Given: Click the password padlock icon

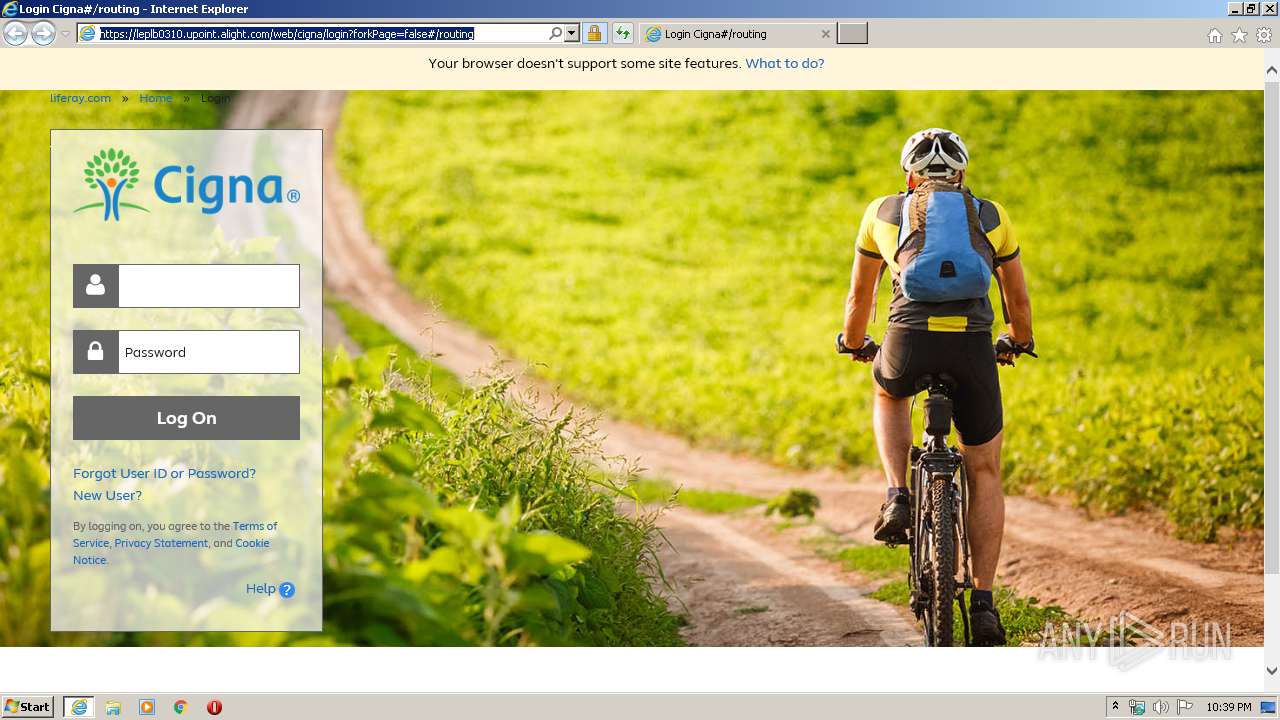Looking at the screenshot, I should [96, 352].
